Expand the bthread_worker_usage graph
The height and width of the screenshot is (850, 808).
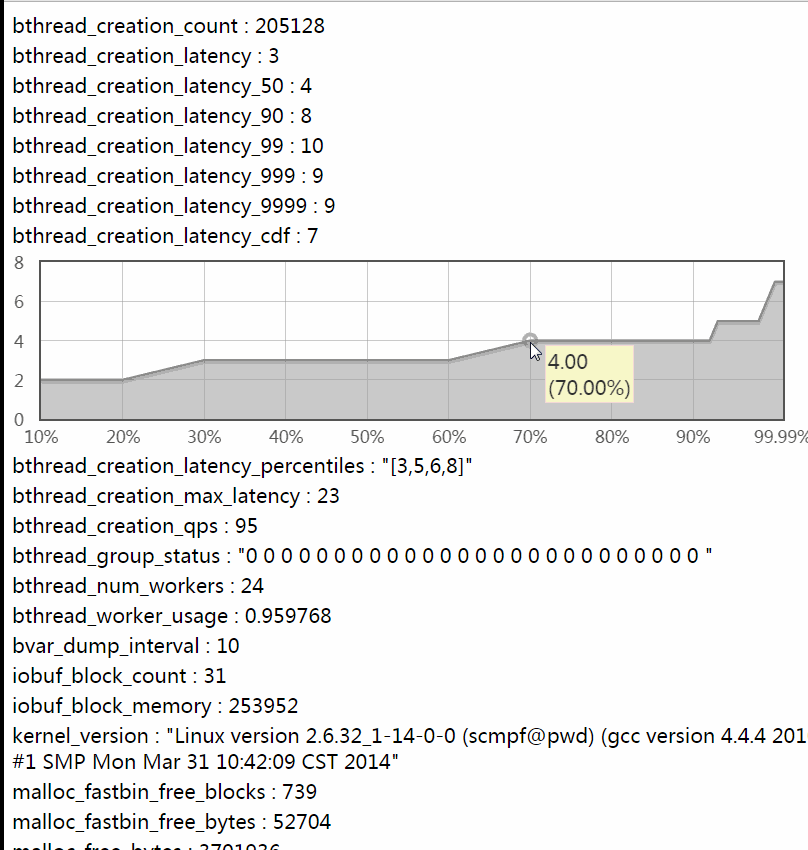pos(171,616)
